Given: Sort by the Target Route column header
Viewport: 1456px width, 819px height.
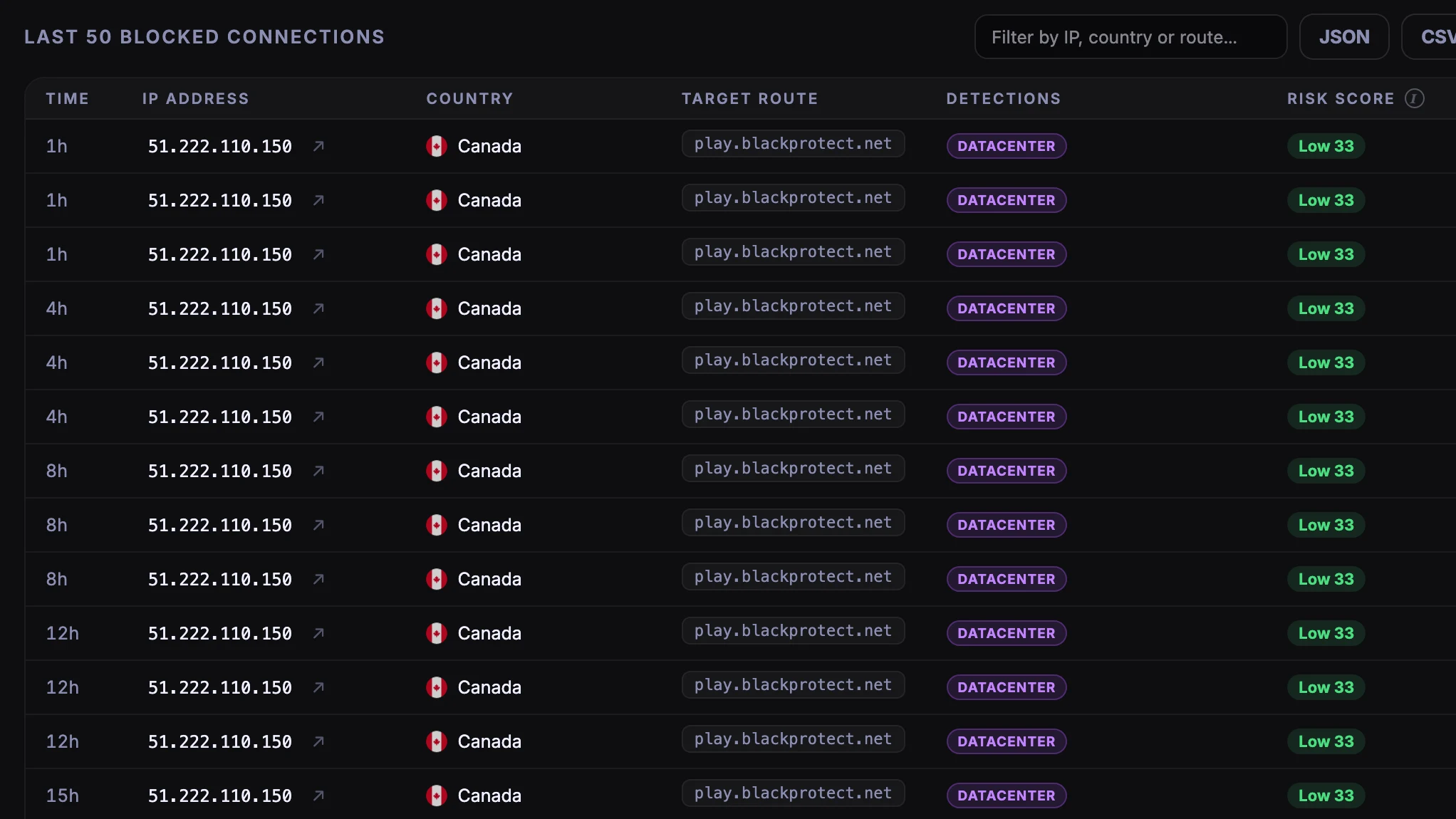Looking at the screenshot, I should coord(749,98).
